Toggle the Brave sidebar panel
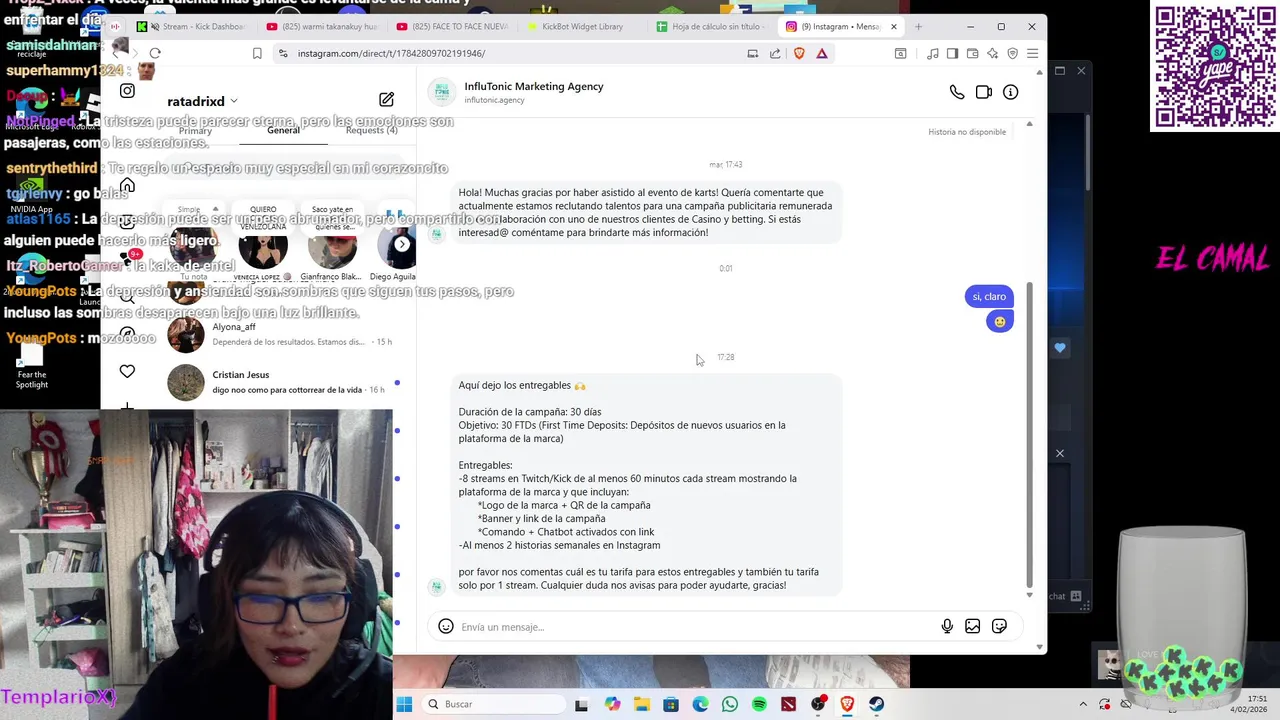1280x720 pixels. pyautogui.click(x=953, y=53)
